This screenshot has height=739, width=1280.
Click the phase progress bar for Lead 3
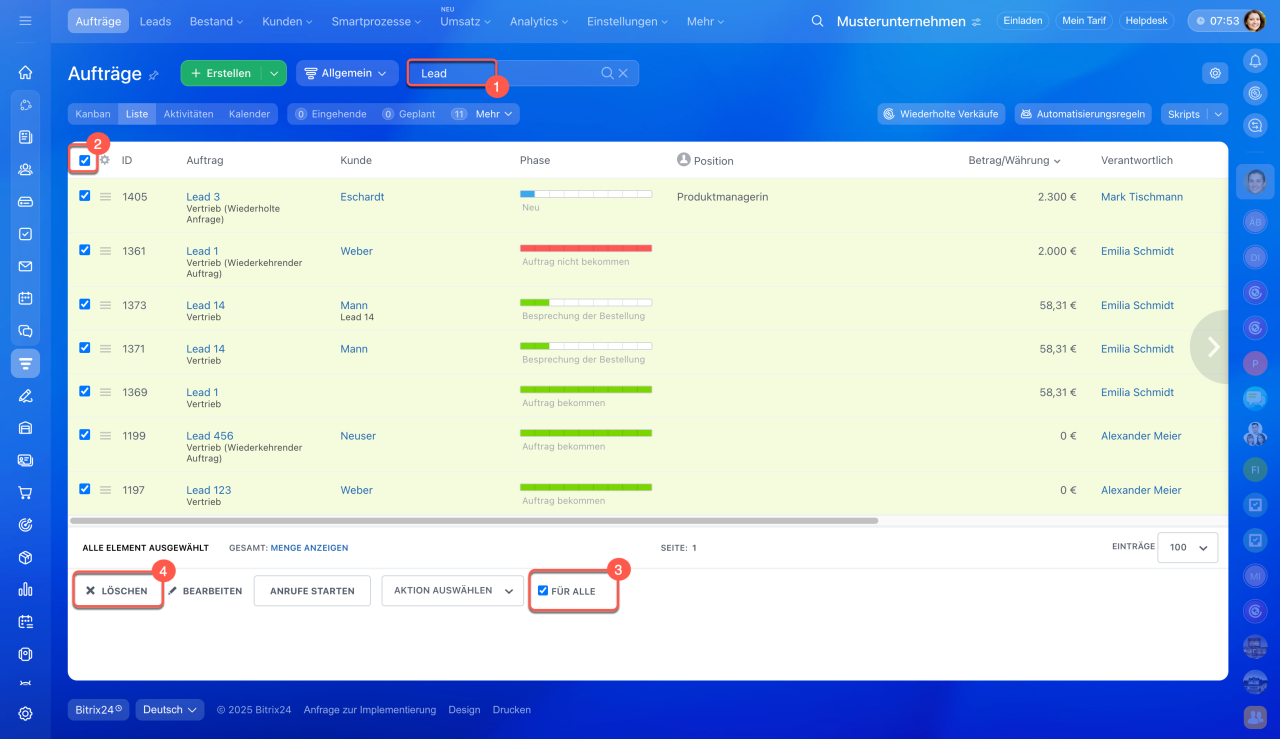tap(585, 194)
